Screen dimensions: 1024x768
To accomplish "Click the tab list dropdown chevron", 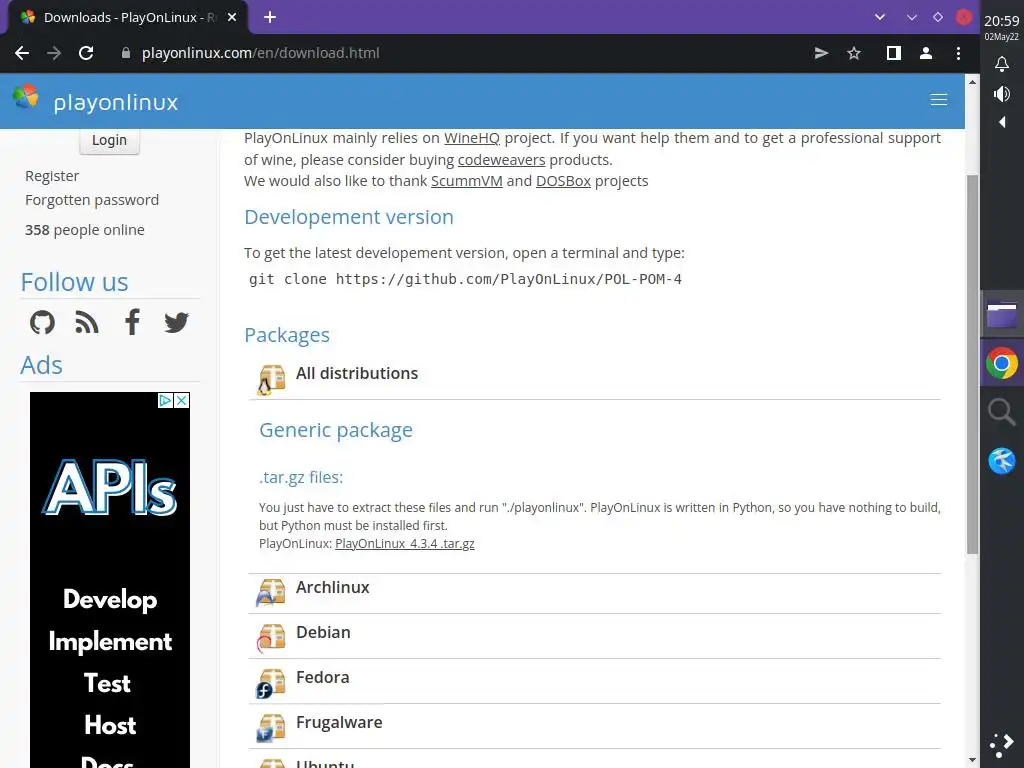I will (x=880, y=17).
